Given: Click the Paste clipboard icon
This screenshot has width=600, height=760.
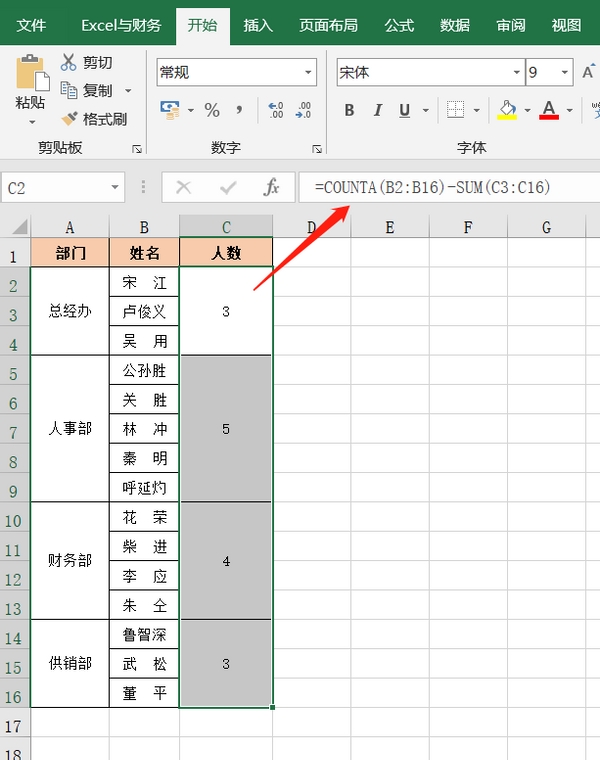Looking at the screenshot, I should (x=32, y=72).
